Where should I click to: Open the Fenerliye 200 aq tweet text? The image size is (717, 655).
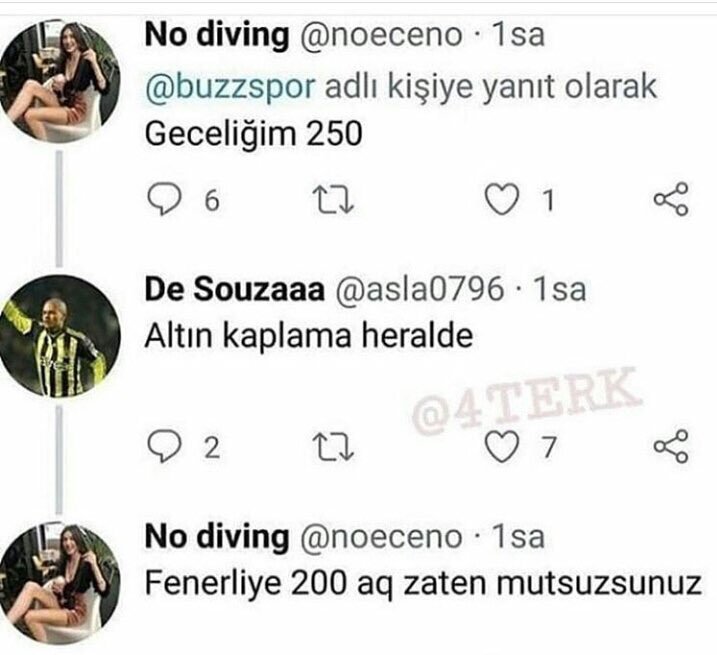(423, 585)
